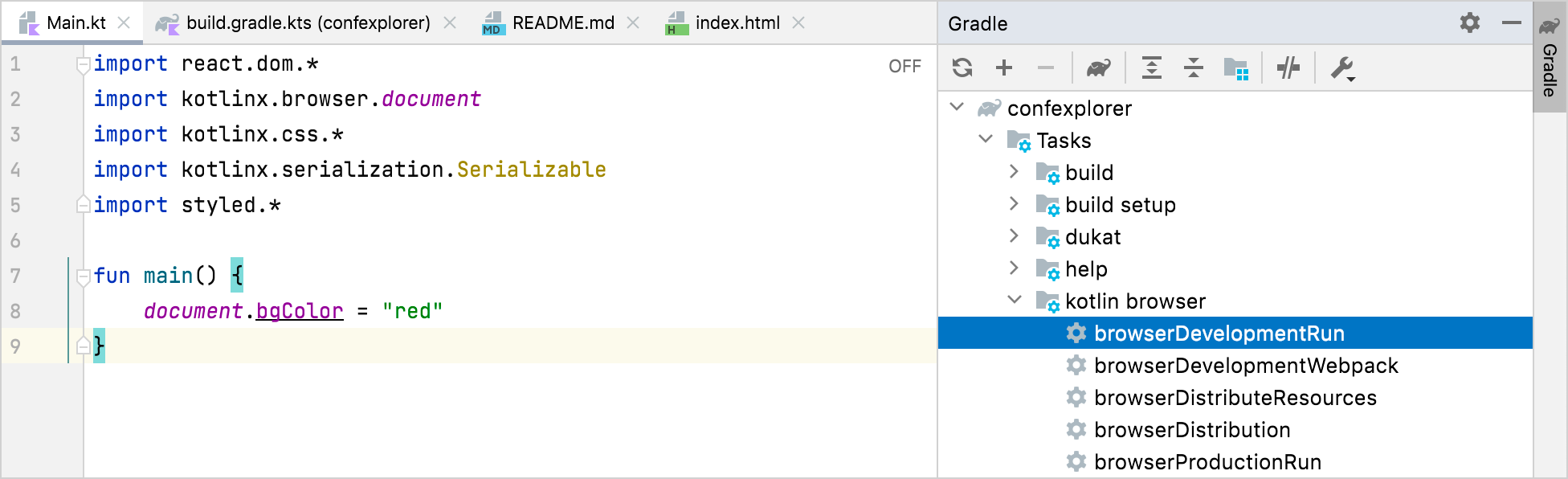Click gear icon beside browserDevelopmentWebpack
1568x479 pixels.
coord(1076,365)
